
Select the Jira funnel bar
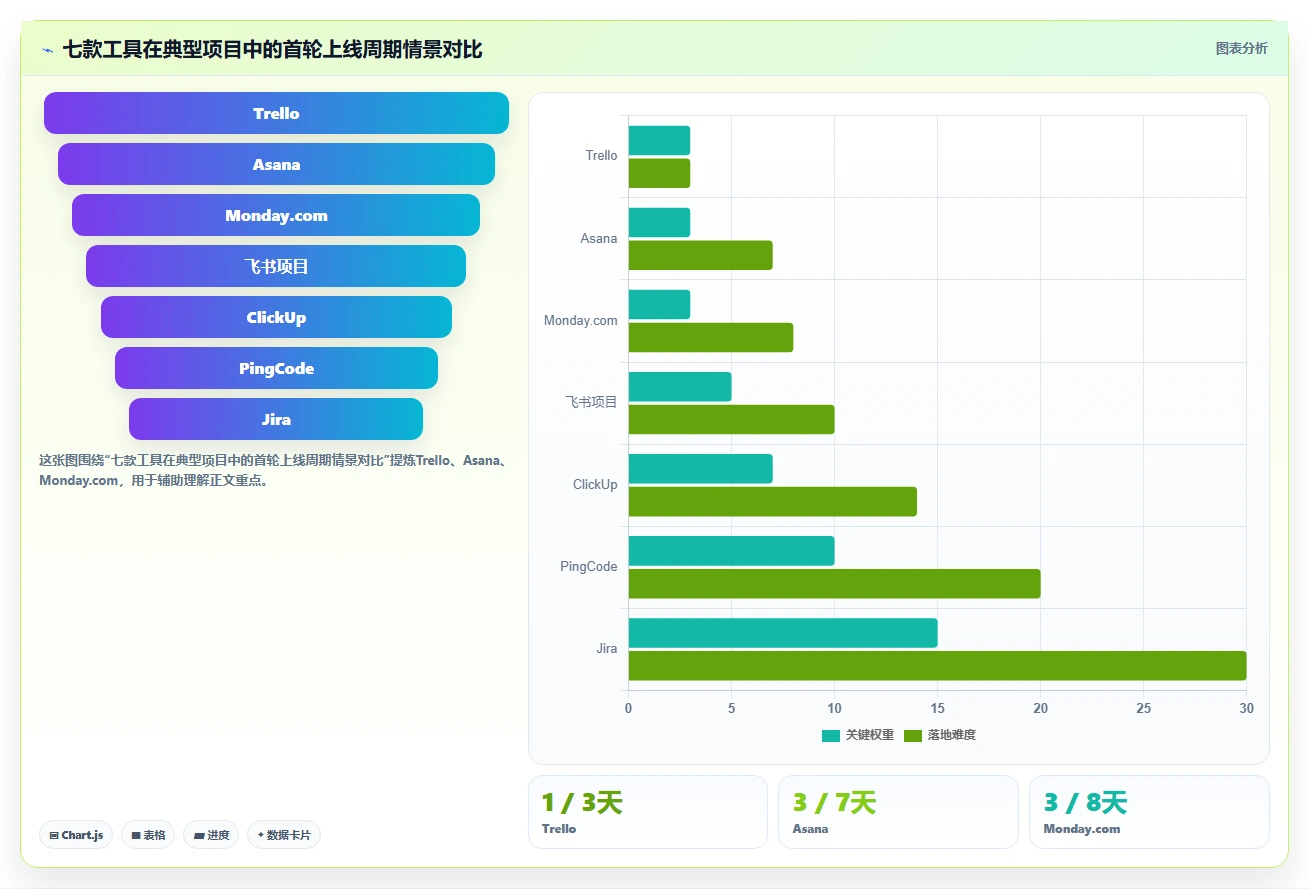(276, 419)
